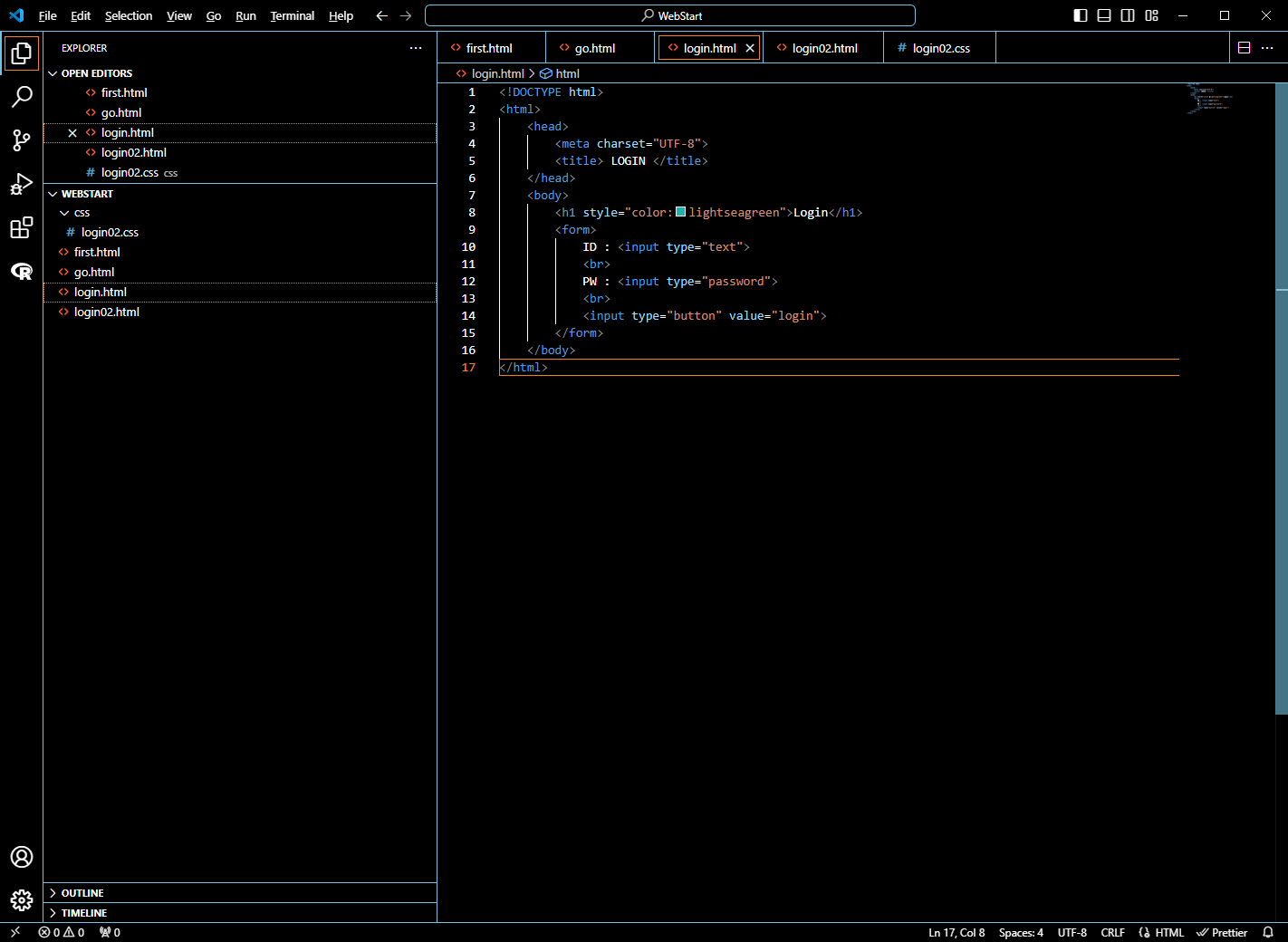Open the Manage settings gear
Image resolution: width=1288 pixels, height=942 pixels.
coord(22,900)
